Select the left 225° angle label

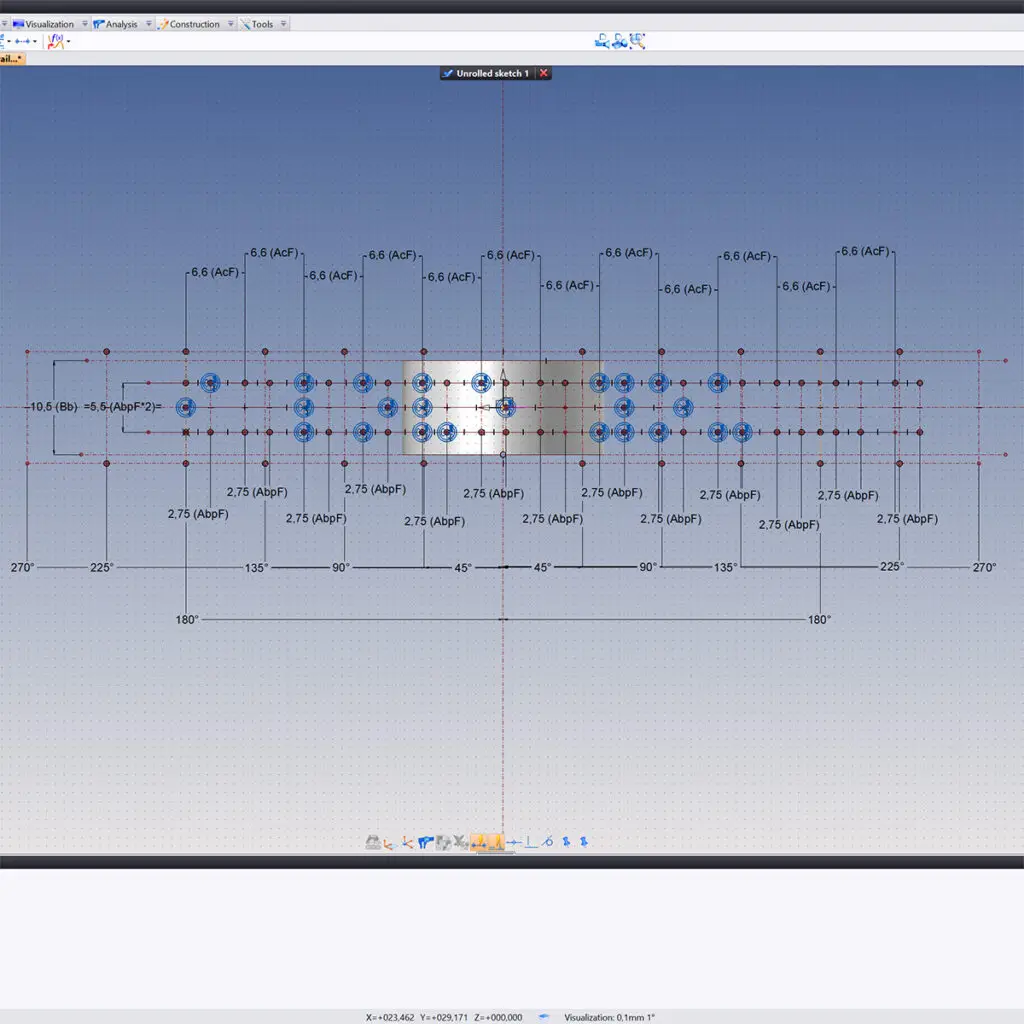tap(102, 567)
